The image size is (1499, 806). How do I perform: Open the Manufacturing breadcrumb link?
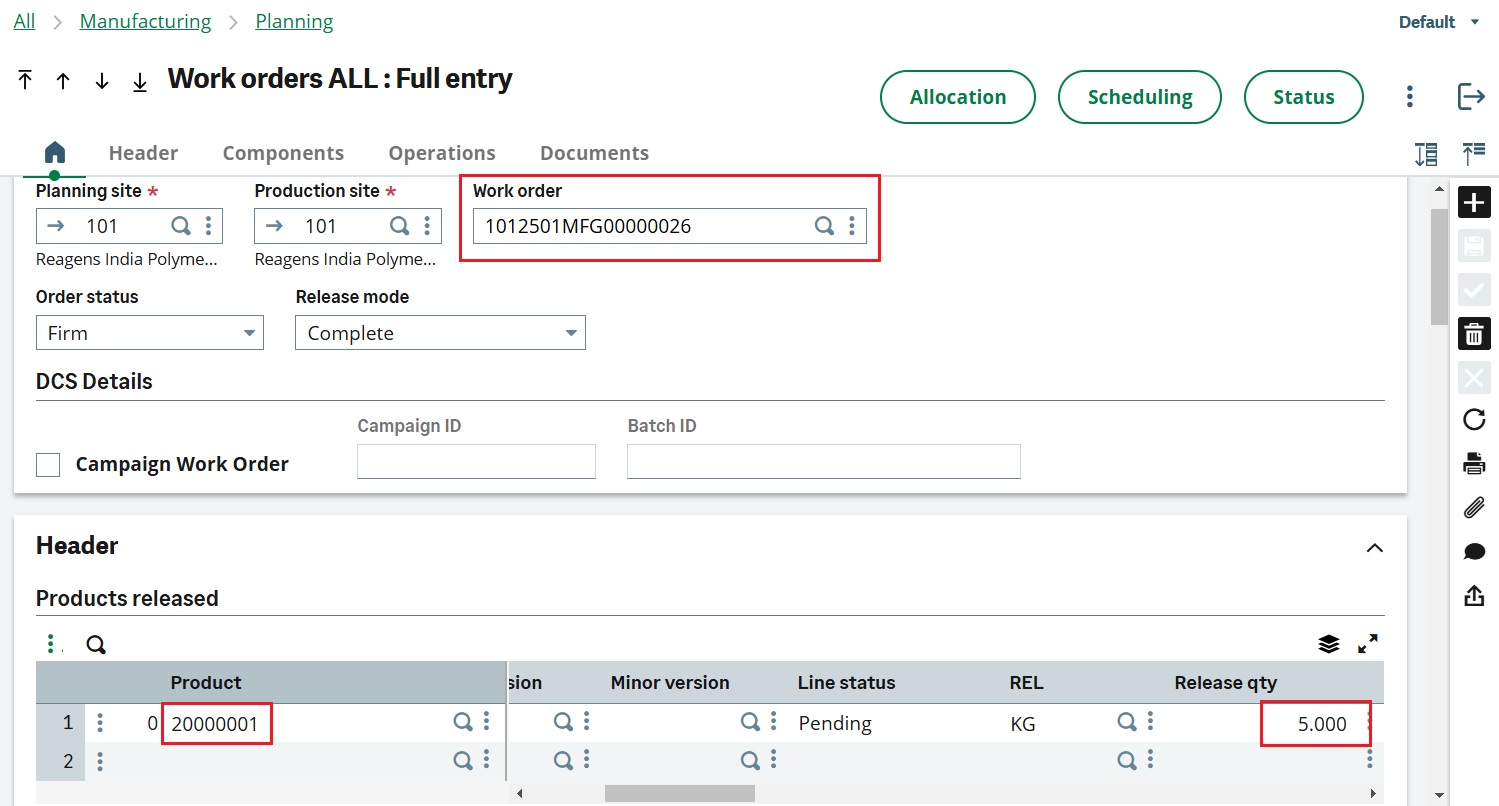[145, 21]
